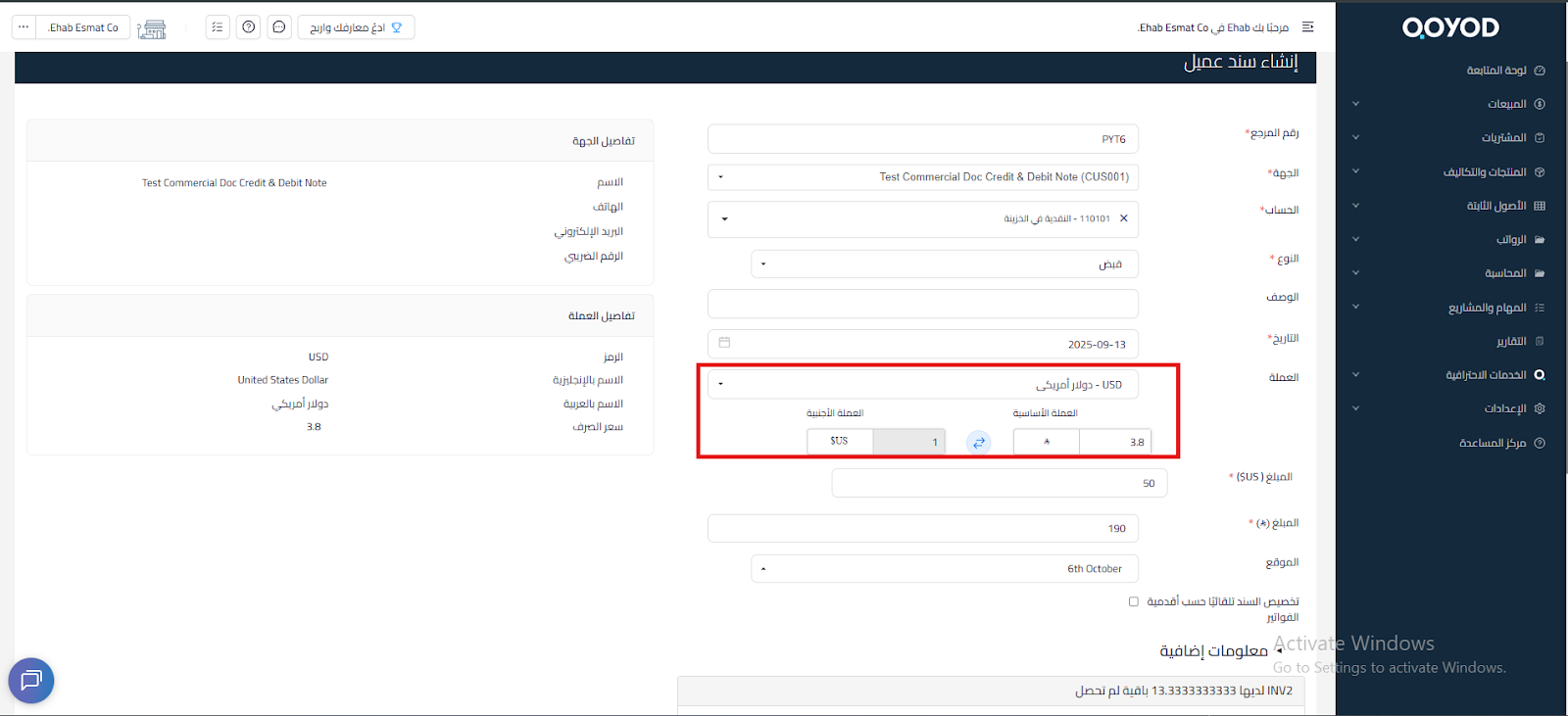Open the three-dots more options button
The image size is (1568, 716).
24,27
